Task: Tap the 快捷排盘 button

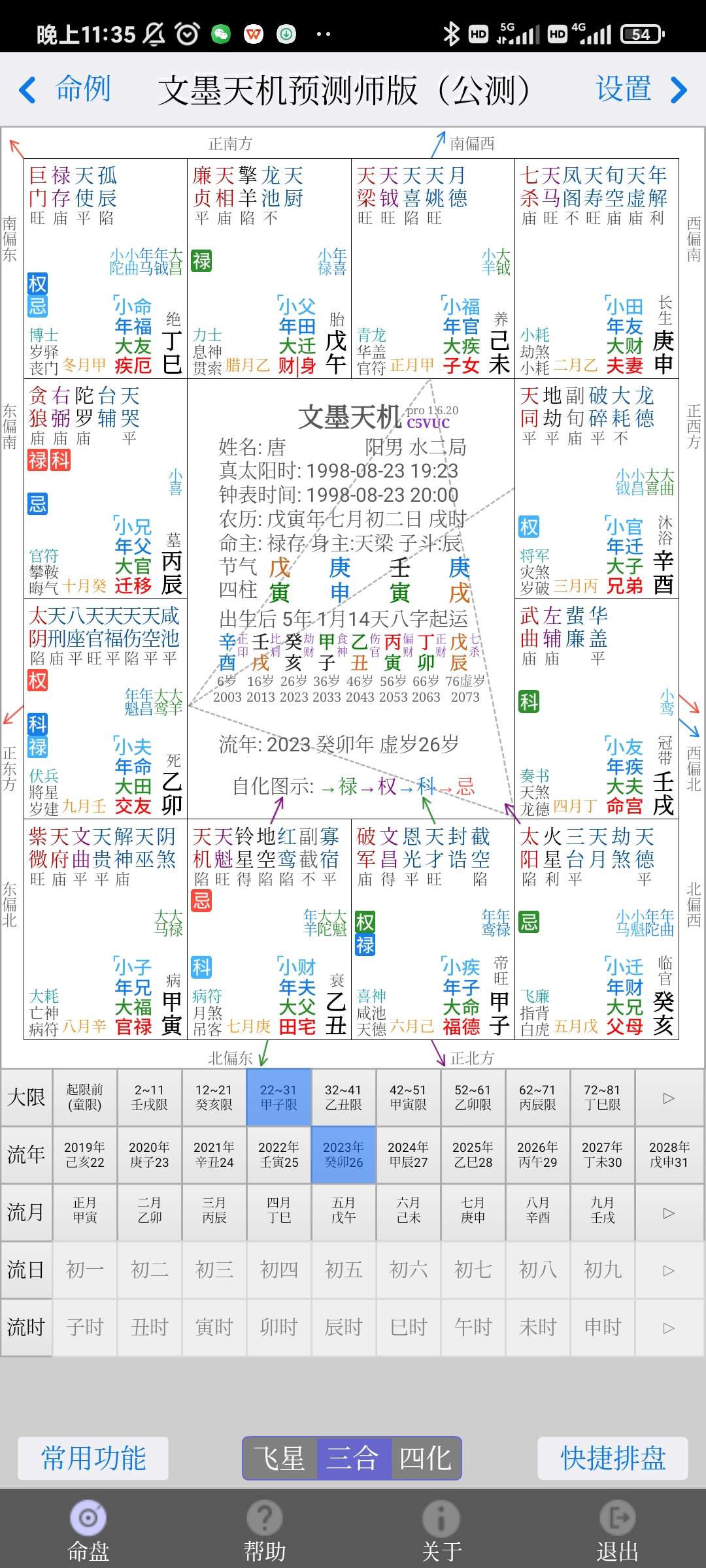Action: 613,1458
